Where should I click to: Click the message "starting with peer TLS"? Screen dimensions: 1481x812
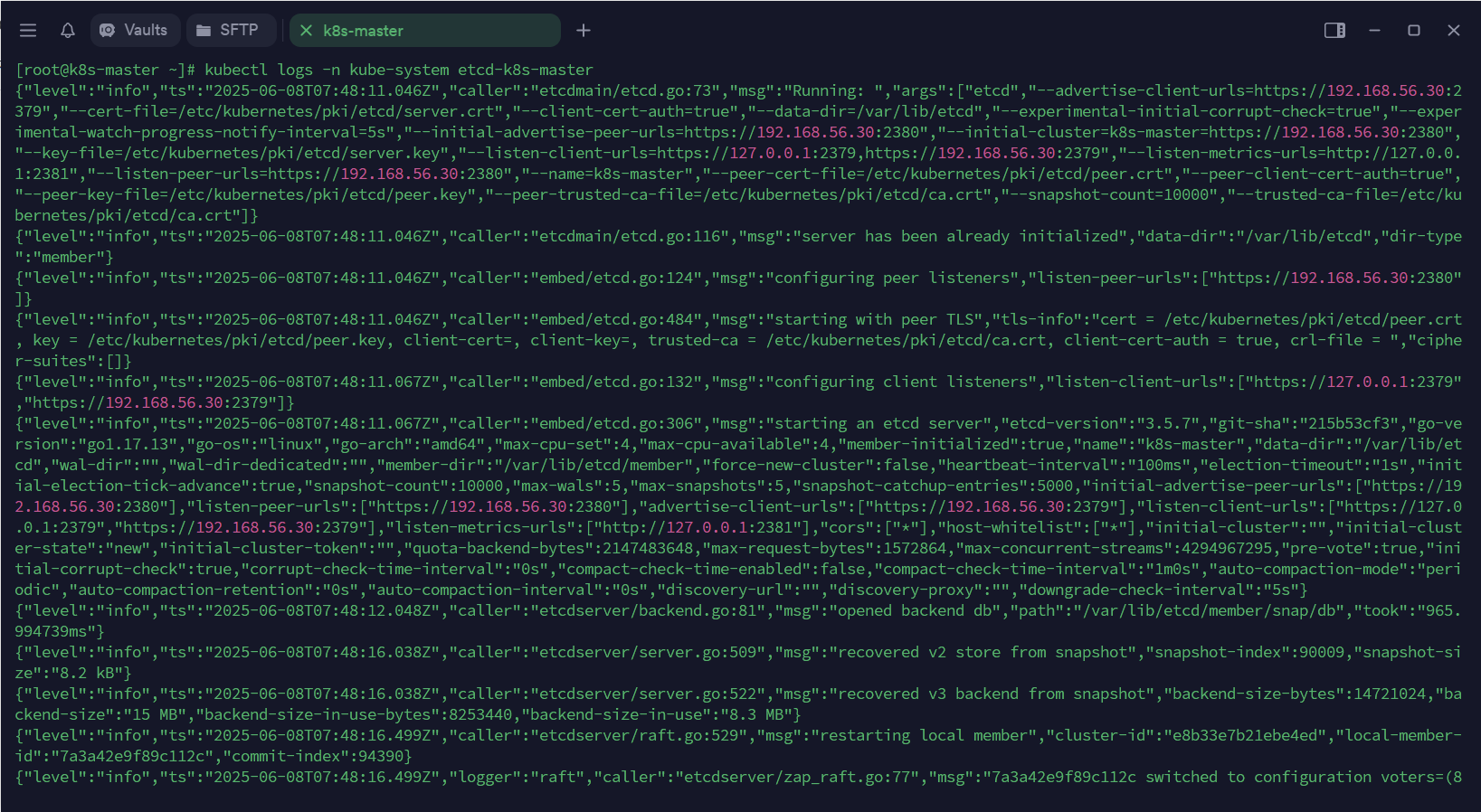tap(873, 319)
